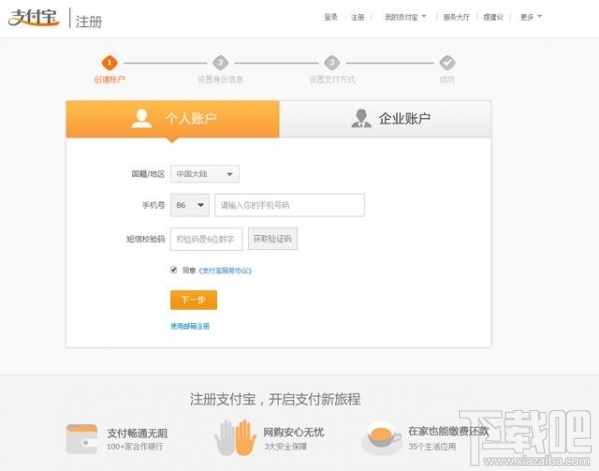Click the 注册支付宝，开启支付新旅程 headline

click(x=275, y=399)
